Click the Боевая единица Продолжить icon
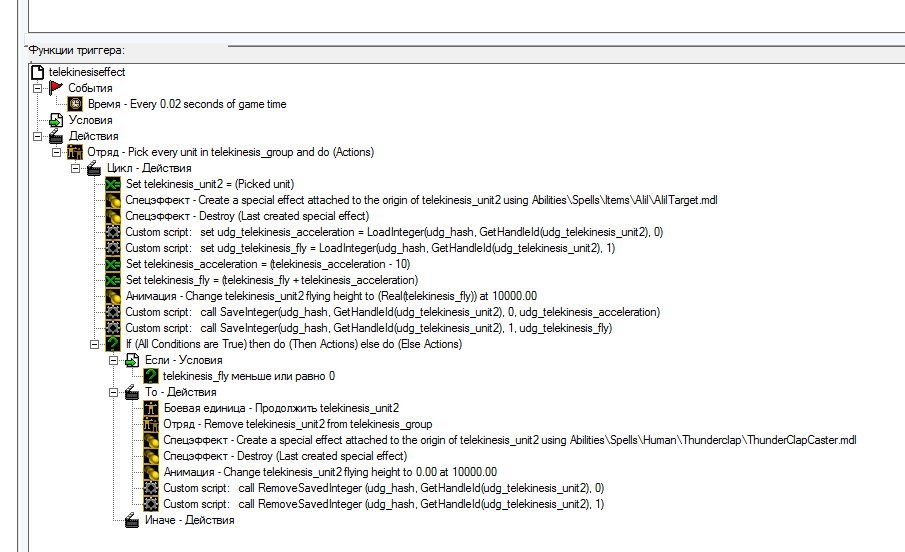This screenshot has height=552, width=905. coord(151,408)
